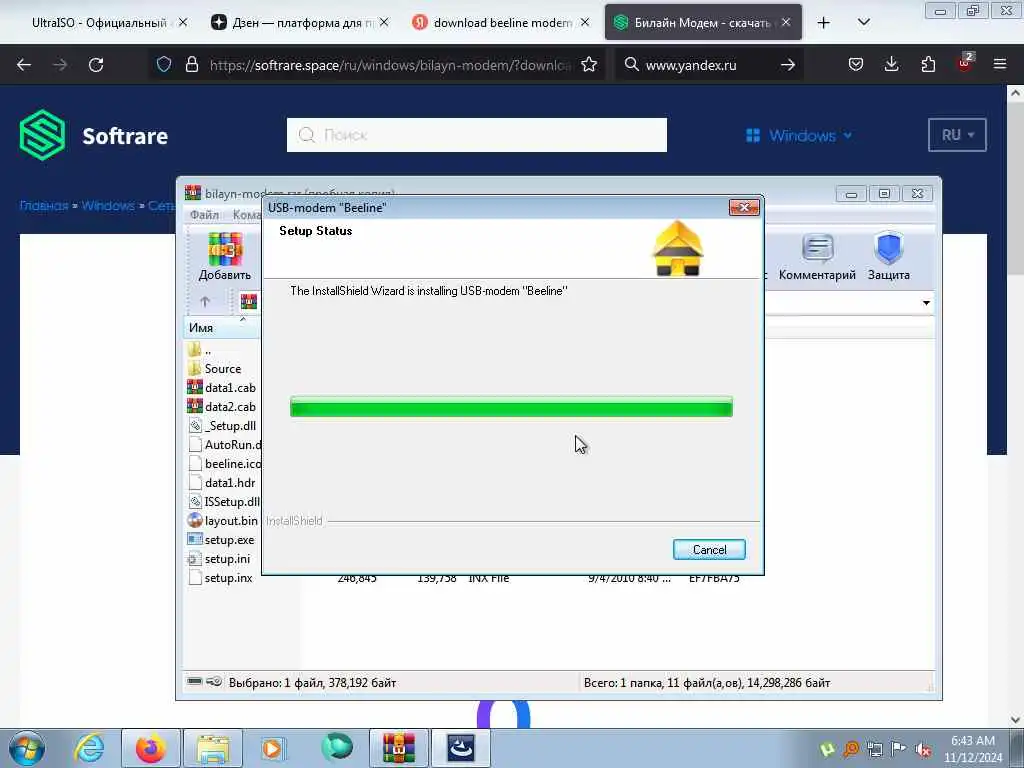Viewport: 1024px width, 768px height.
Task: Switch to the InstallShield taskbar item
Action: [460, 748]
